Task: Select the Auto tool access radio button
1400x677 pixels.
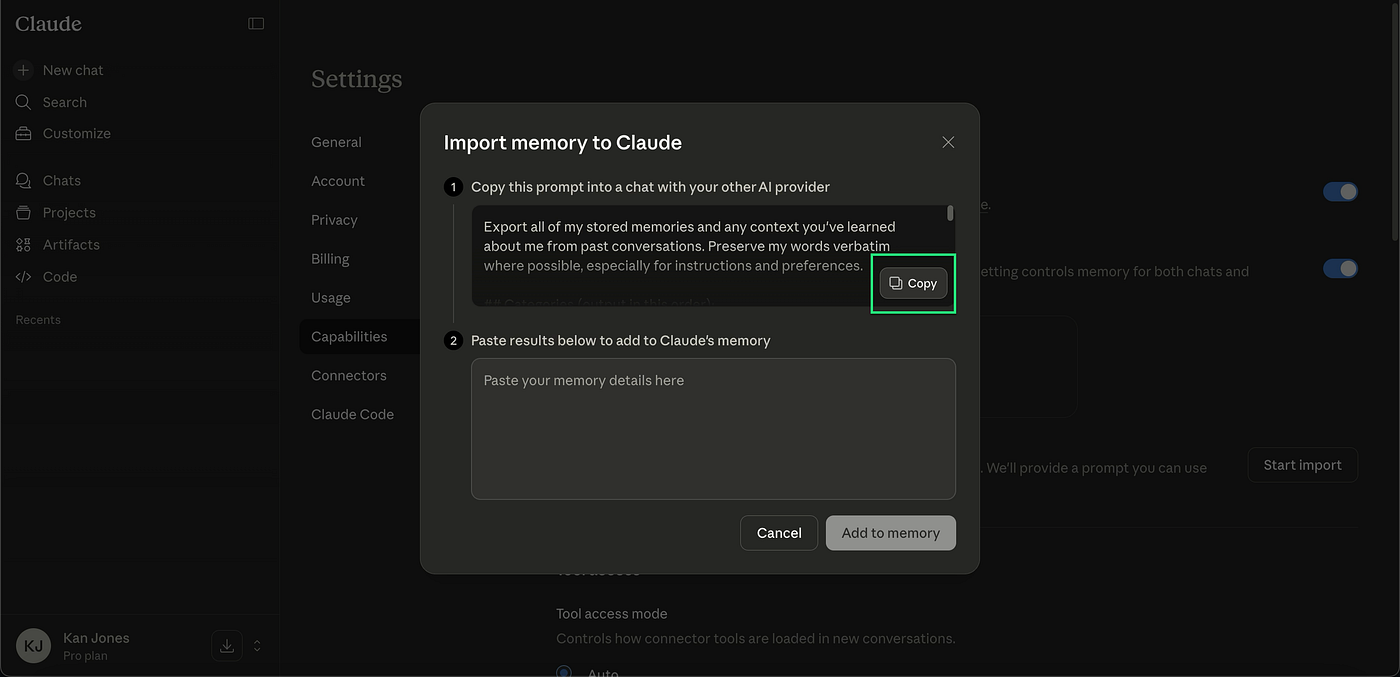Action: [x=564, y=672]
